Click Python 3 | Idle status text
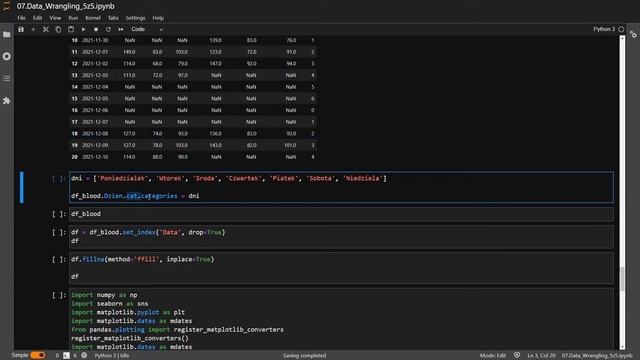640x360 pixels. (112, 356)
